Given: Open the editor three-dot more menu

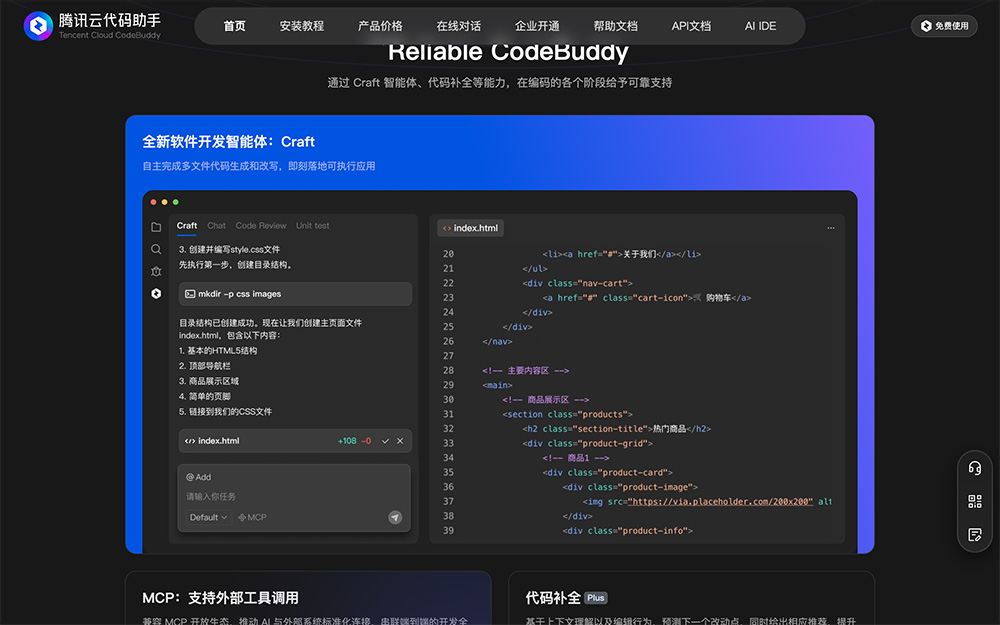Looking at the screenshot, I should (830, 228).
